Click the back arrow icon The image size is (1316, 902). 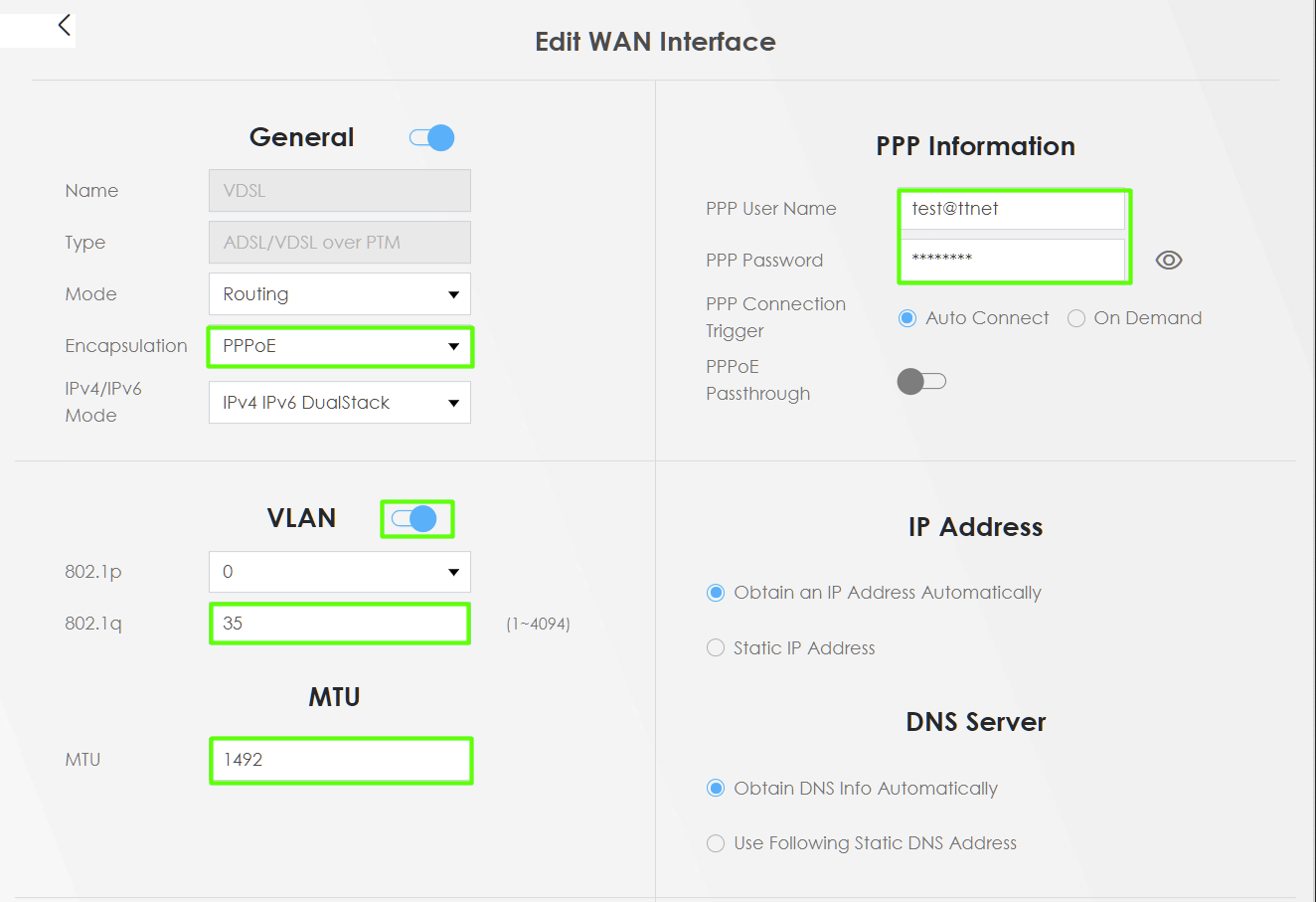pos(65,25)
